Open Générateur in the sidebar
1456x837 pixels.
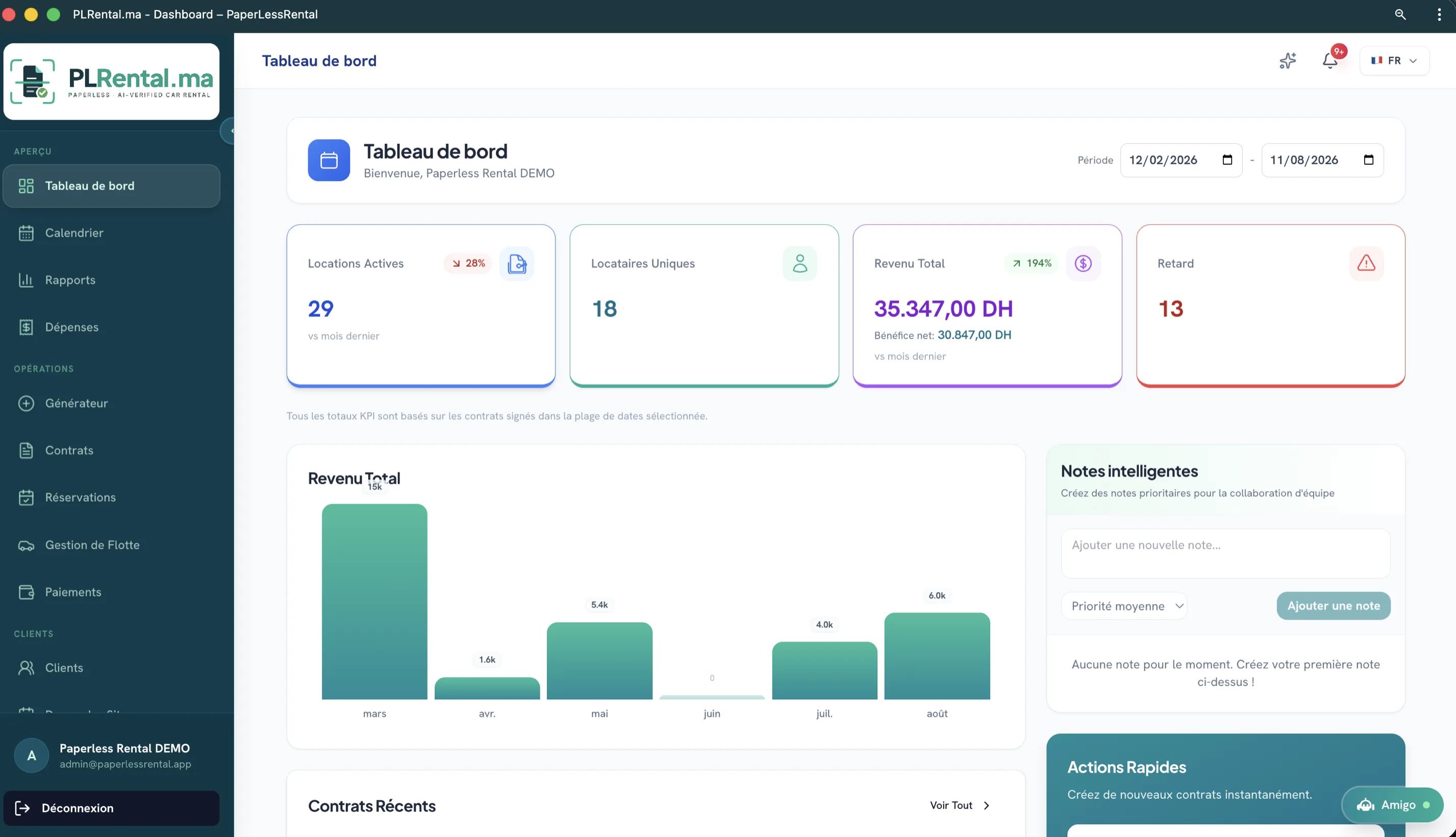click(x=112, y=403)
